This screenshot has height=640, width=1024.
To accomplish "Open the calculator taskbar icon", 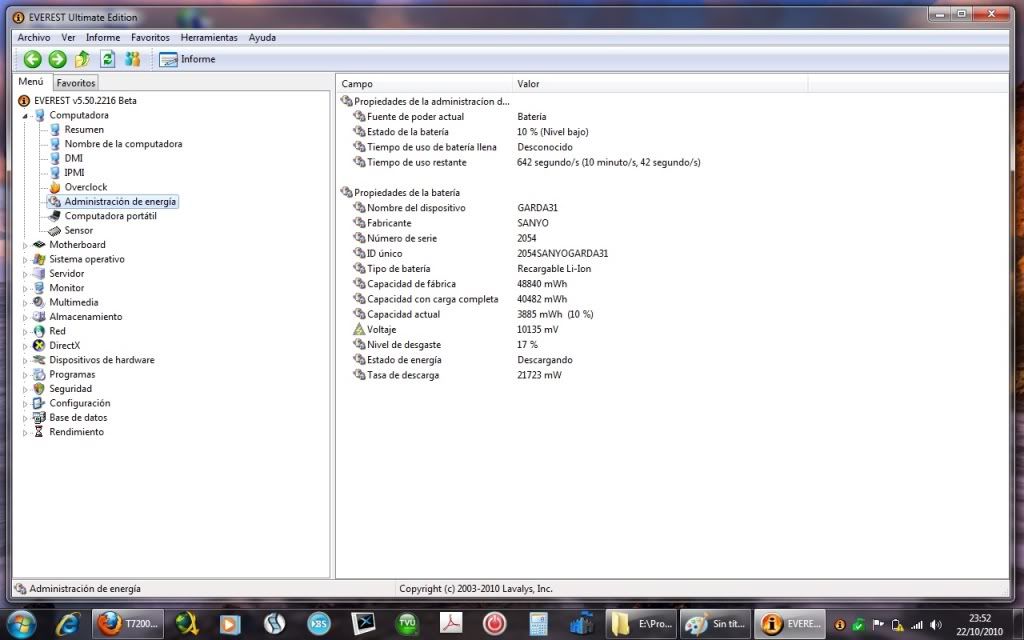I will tap(538, 624).
